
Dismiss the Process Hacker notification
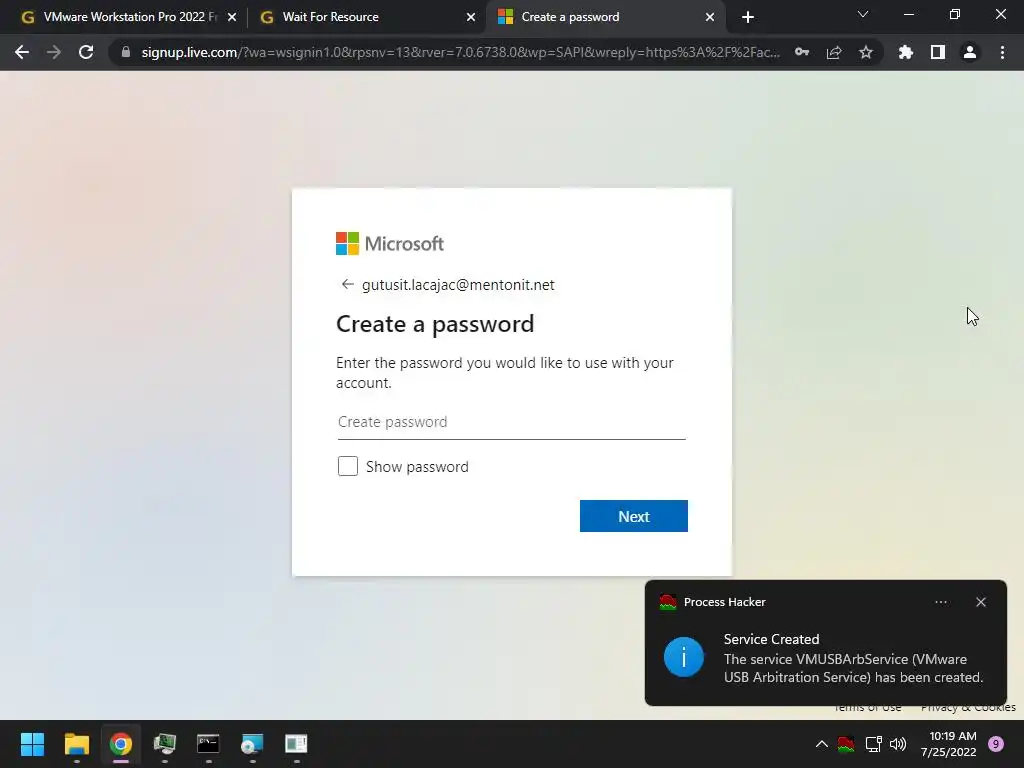pyautogui.click(x=981, y=602)
